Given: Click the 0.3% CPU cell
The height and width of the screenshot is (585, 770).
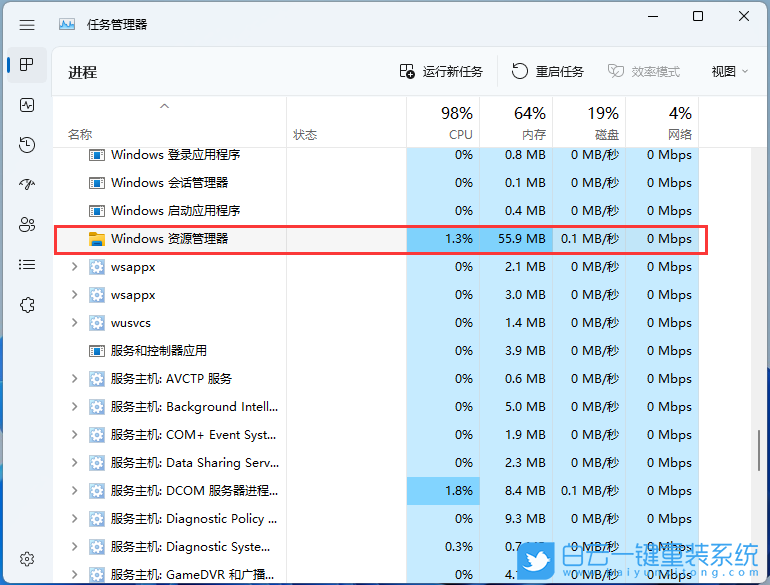Looking at the screenshot, I should (x=443, y=547).
